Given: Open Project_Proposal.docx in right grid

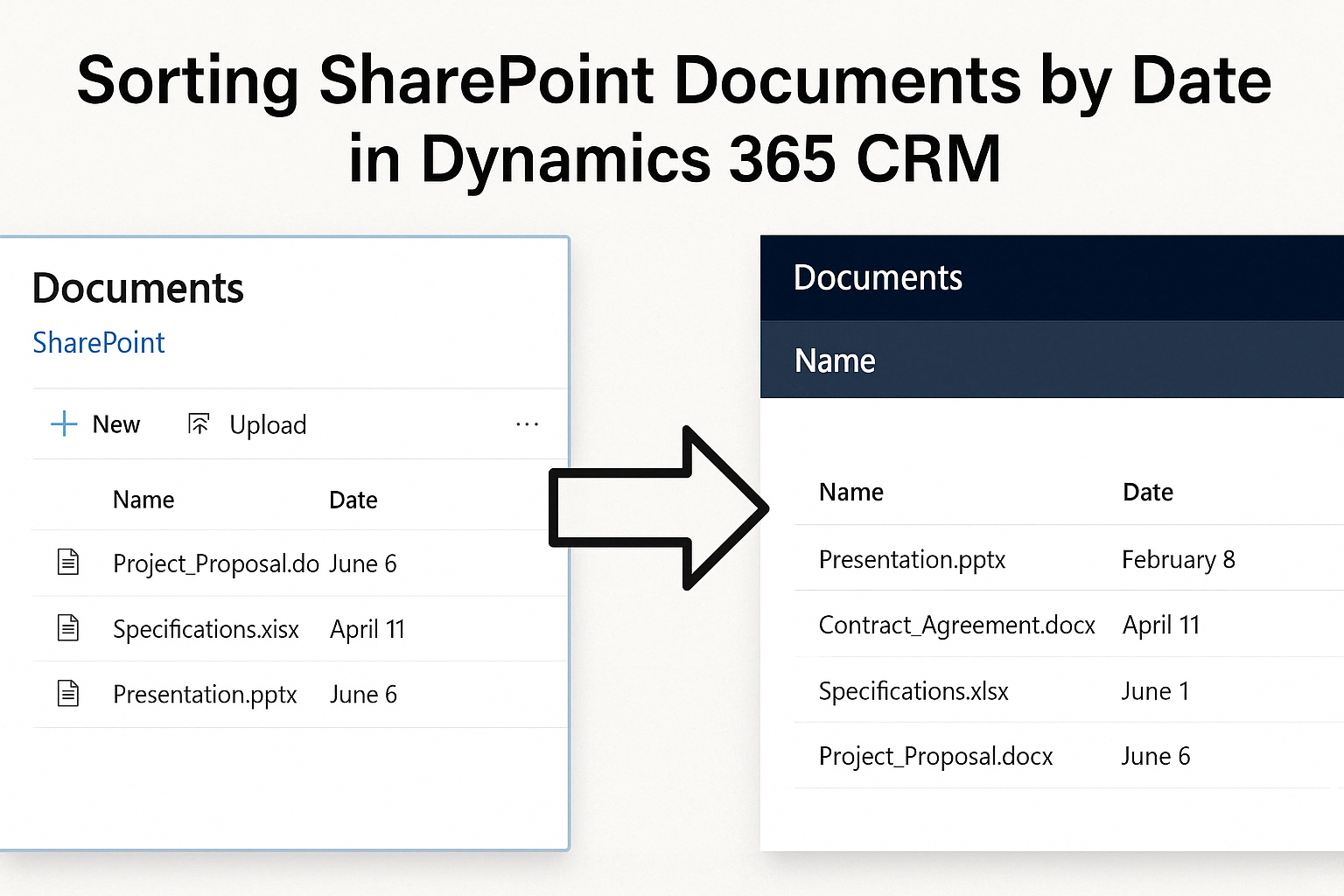Looking at the screenshot, I should pos(936,756).
